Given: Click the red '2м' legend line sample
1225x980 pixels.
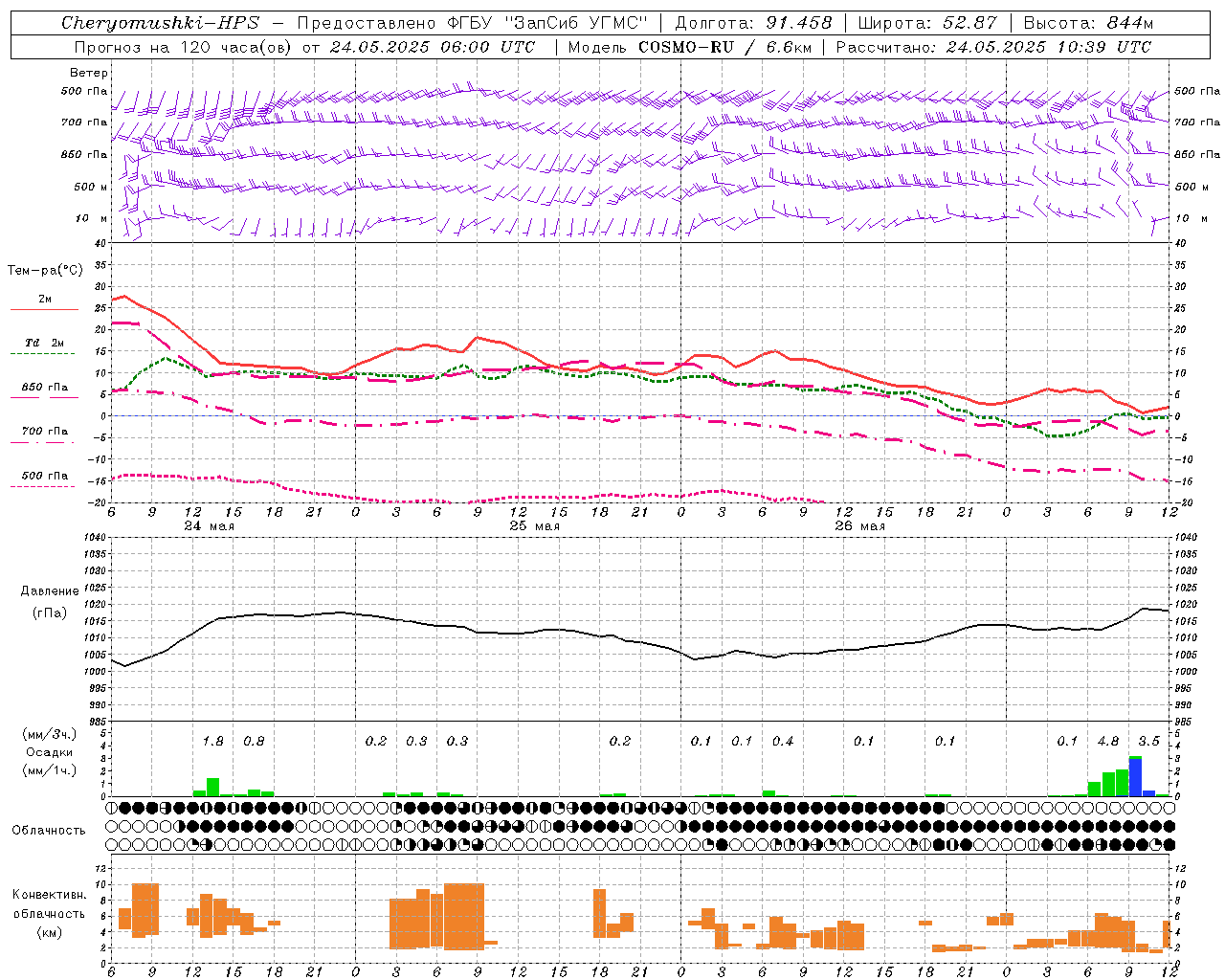Looking at the screenshot, I should pyautogui.click(x=44, y=309).
